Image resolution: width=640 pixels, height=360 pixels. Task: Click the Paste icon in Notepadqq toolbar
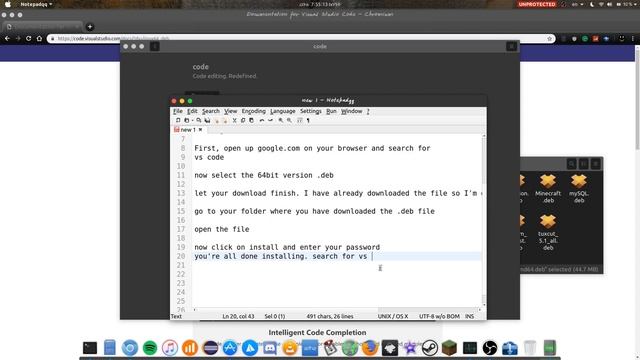point(251,120)
